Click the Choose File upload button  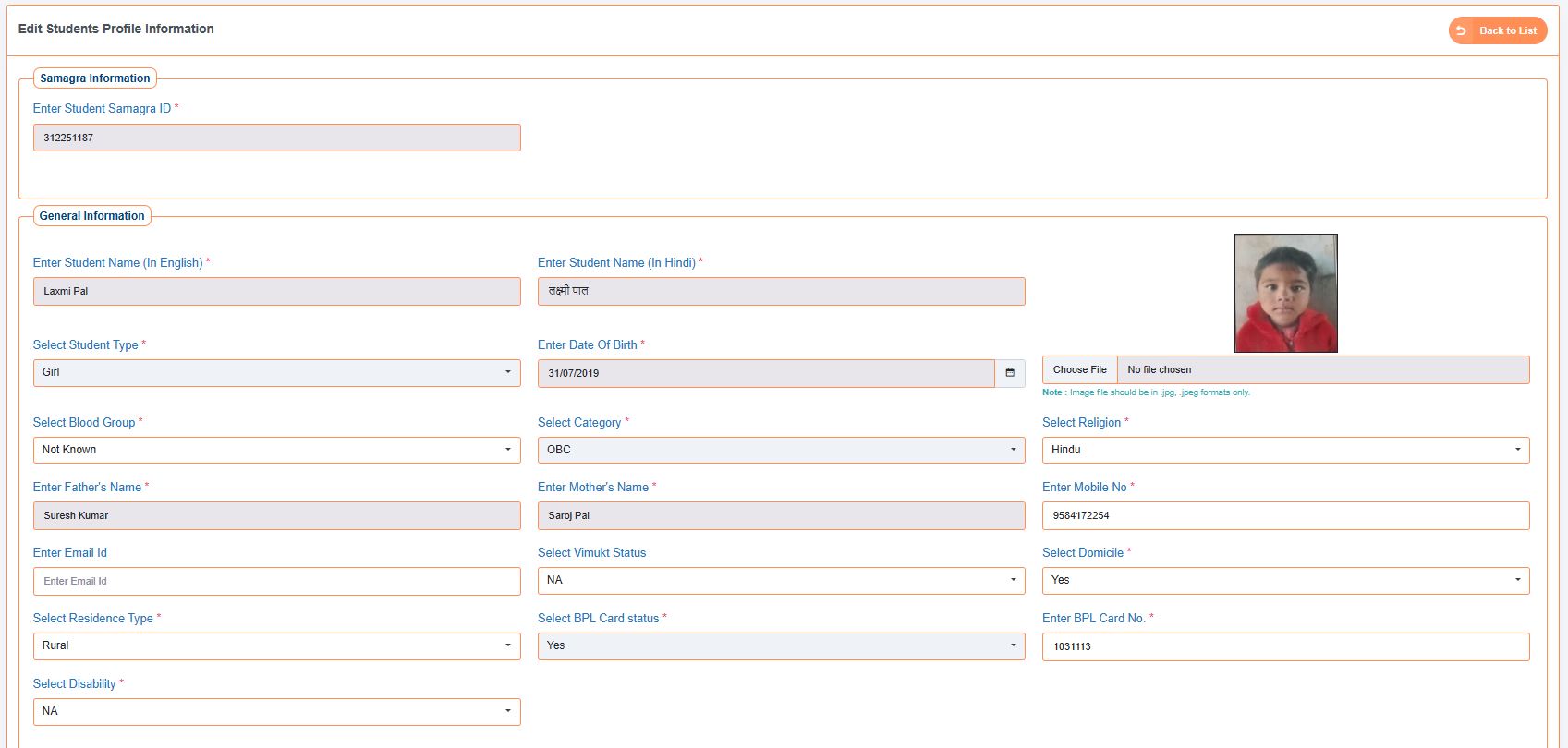coord(1079,369)
